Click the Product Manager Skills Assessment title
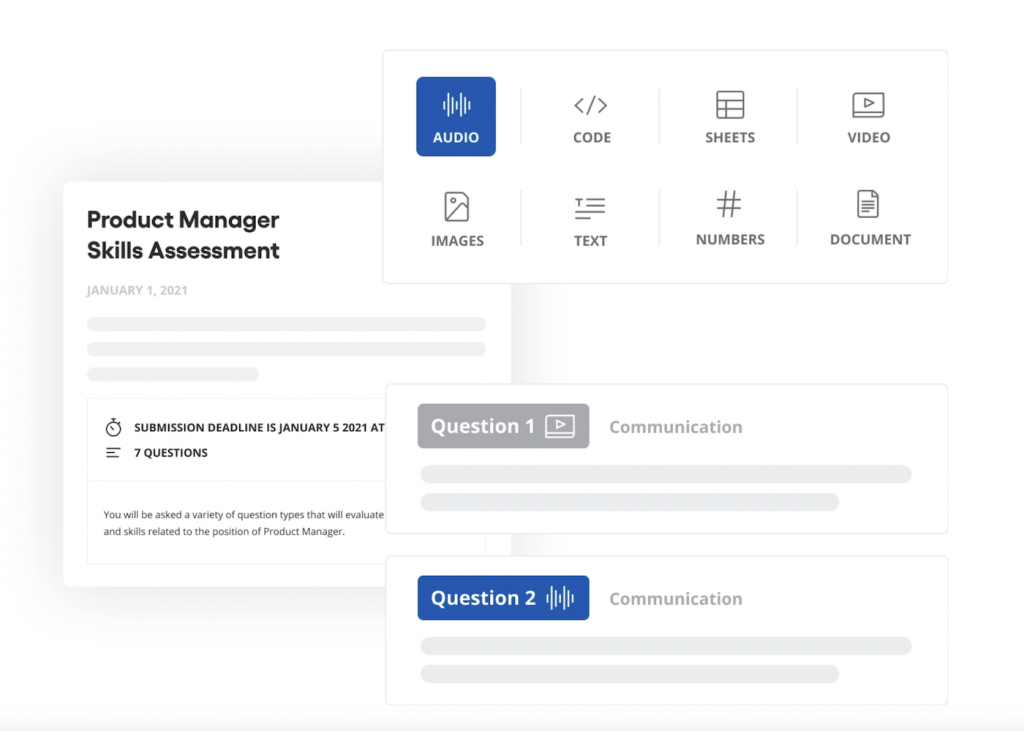 coord(183,235)
